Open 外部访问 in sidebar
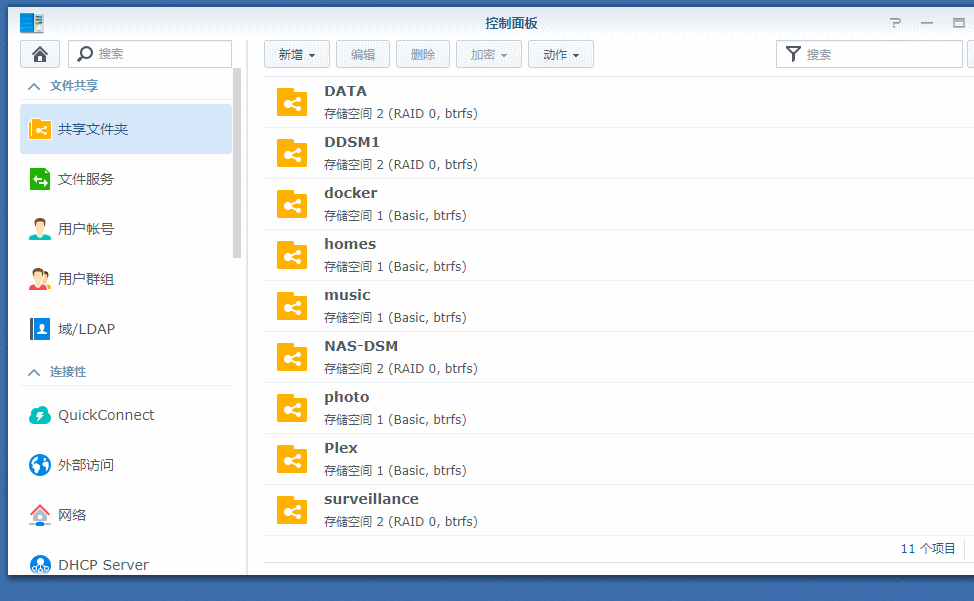The height and width of the screenshot is (601, 974). coord(125,464)
